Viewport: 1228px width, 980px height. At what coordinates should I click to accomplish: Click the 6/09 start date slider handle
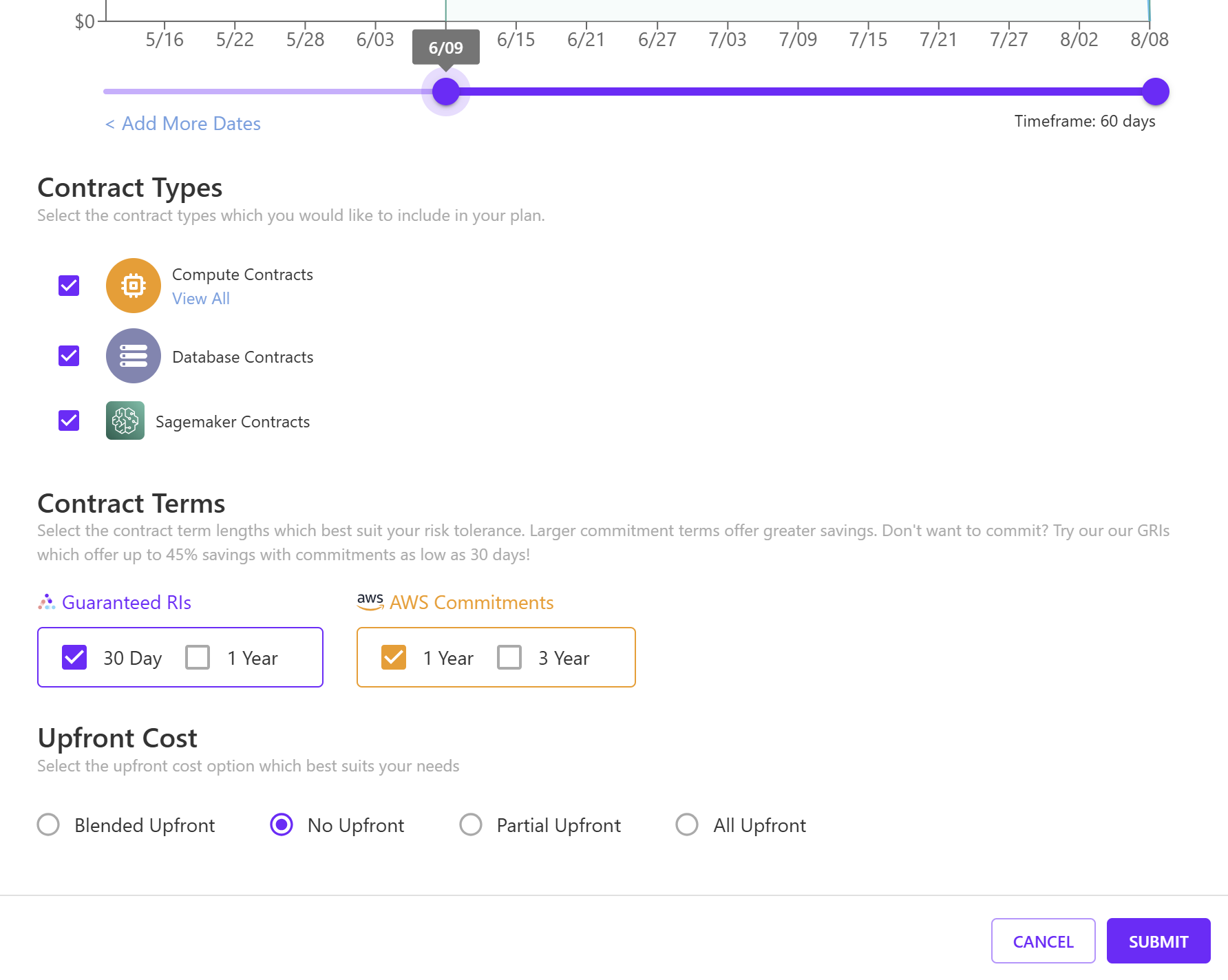coord(446,92)
